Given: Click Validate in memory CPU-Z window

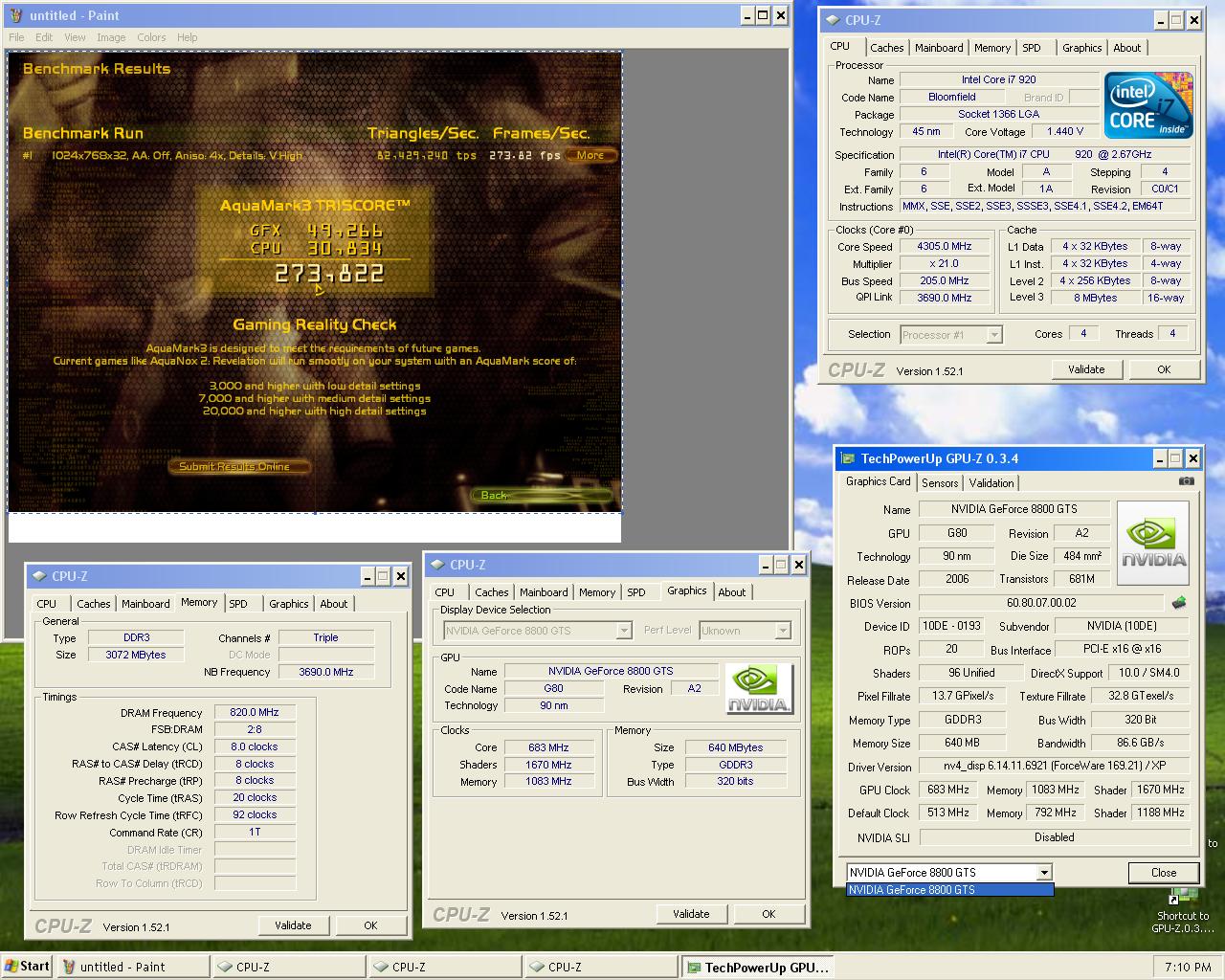Looking at the screenshot, I should (x=293, y=925).
